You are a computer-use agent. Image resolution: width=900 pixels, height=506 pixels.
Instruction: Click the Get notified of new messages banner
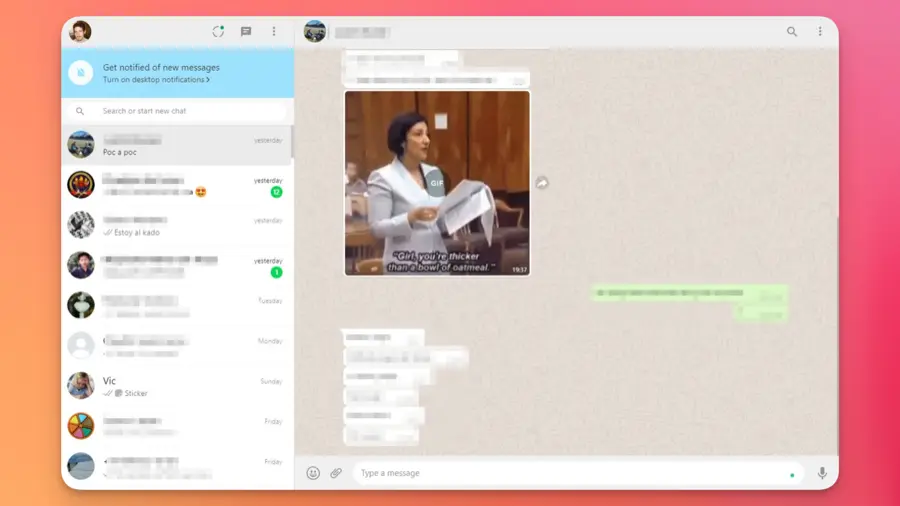[178, 73]
